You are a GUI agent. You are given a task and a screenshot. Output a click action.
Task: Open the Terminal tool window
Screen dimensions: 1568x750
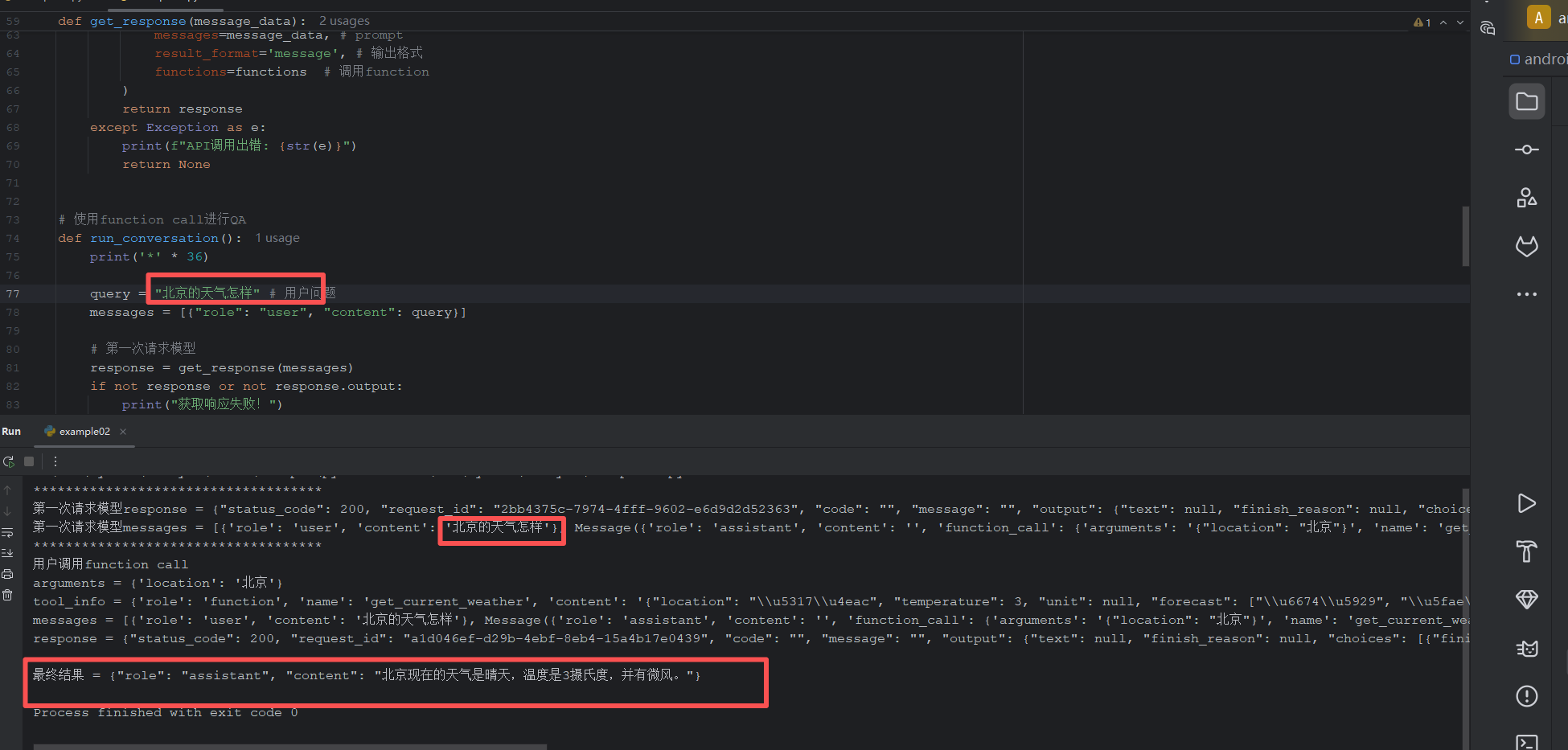pyautogui.click(x=1526, y=742)
